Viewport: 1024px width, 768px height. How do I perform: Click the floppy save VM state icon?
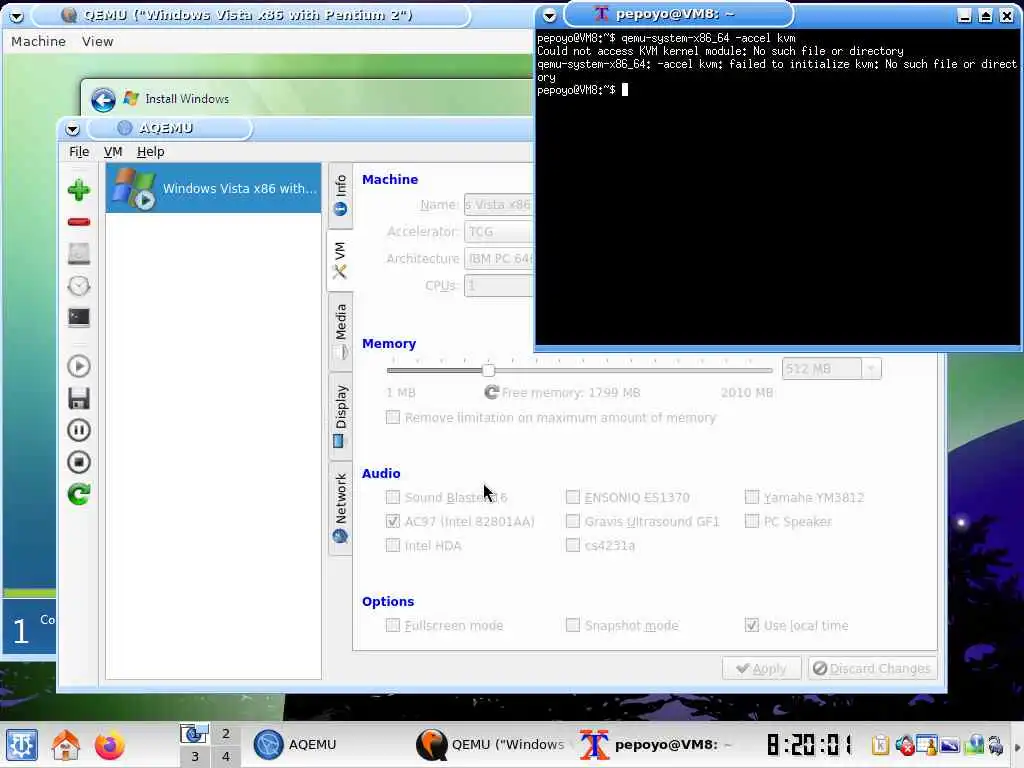click(x=79, y=398)
